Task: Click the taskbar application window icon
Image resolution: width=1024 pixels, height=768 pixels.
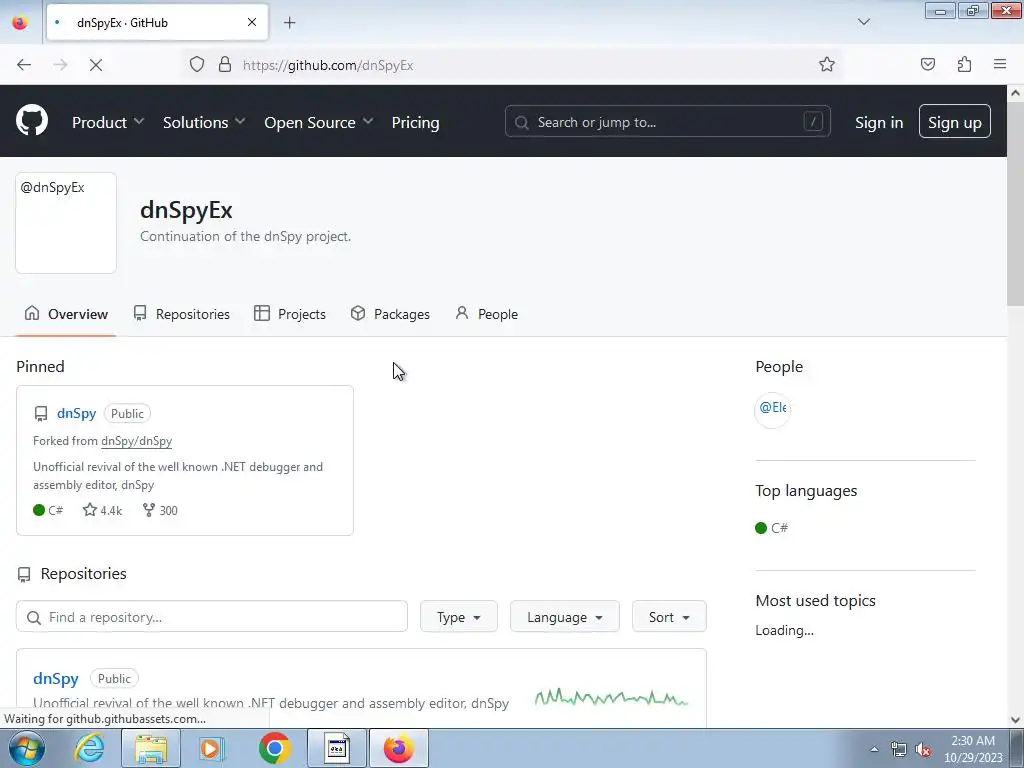Action: (x=337, y=748)
